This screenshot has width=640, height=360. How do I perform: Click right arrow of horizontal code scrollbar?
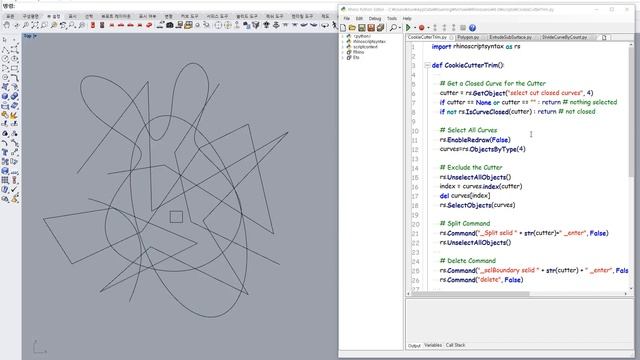(626, 294)
